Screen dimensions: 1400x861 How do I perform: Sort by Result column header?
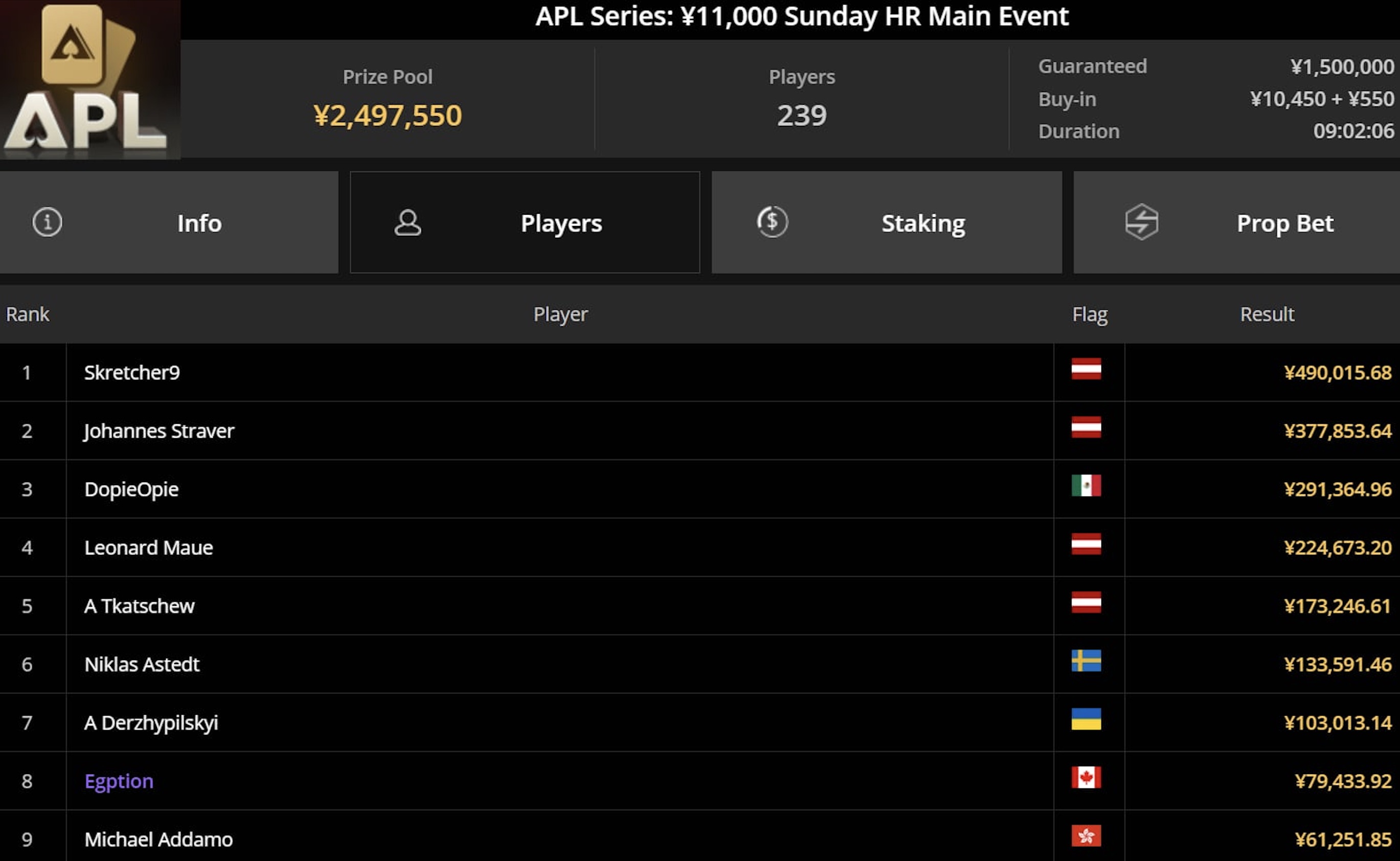[x=1267, y=314]
